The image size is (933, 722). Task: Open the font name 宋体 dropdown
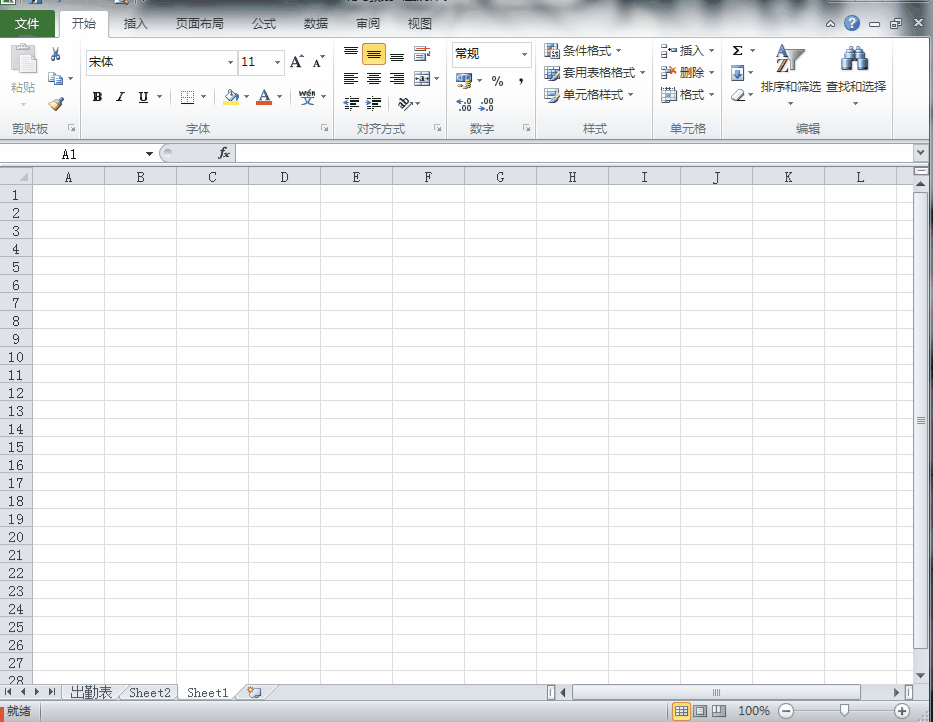point(230,62)
